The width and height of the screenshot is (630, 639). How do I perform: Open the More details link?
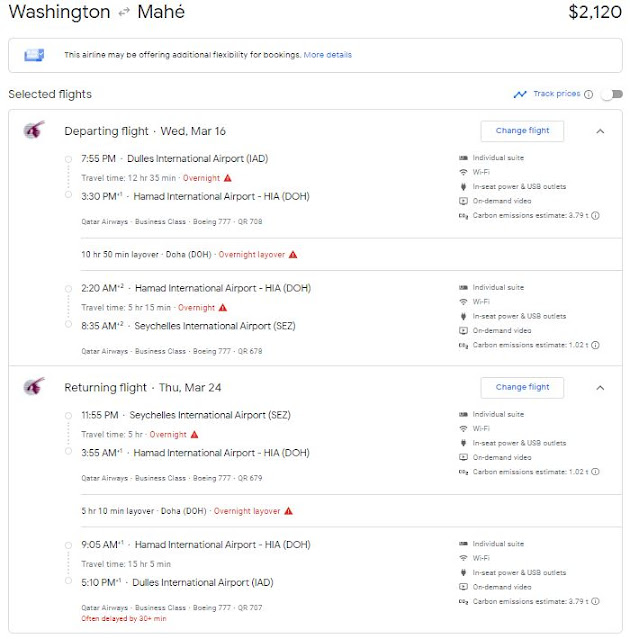pos(328,55)
